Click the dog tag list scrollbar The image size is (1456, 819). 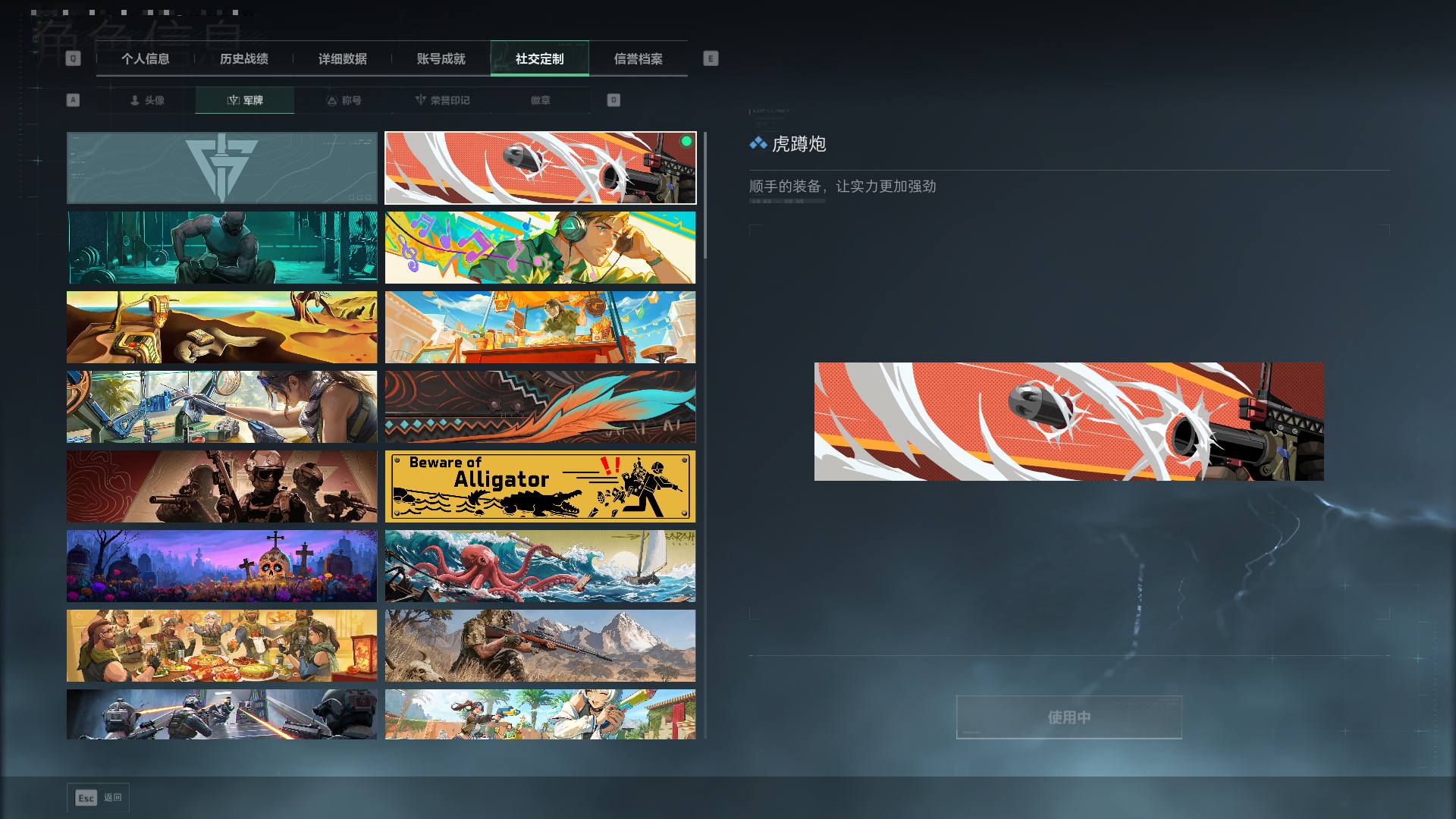(705, 196)
